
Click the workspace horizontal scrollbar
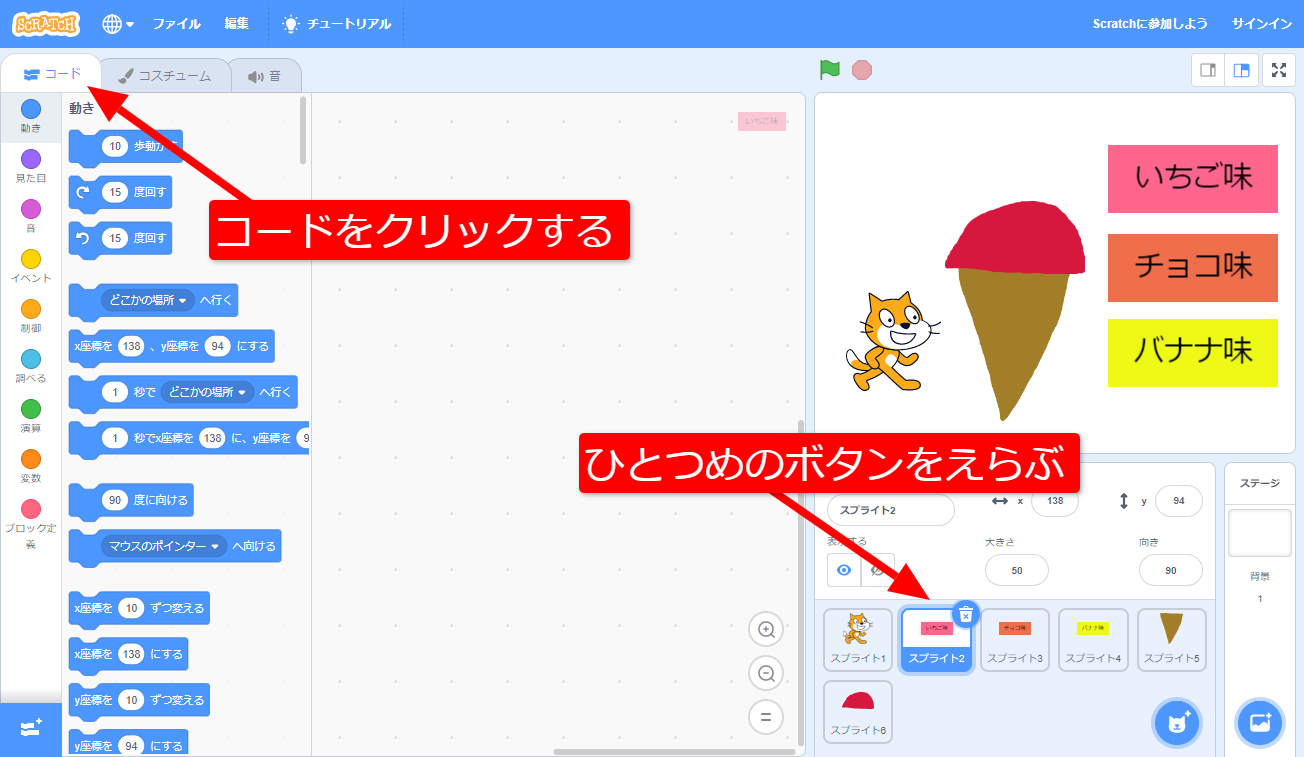[673, 752]
